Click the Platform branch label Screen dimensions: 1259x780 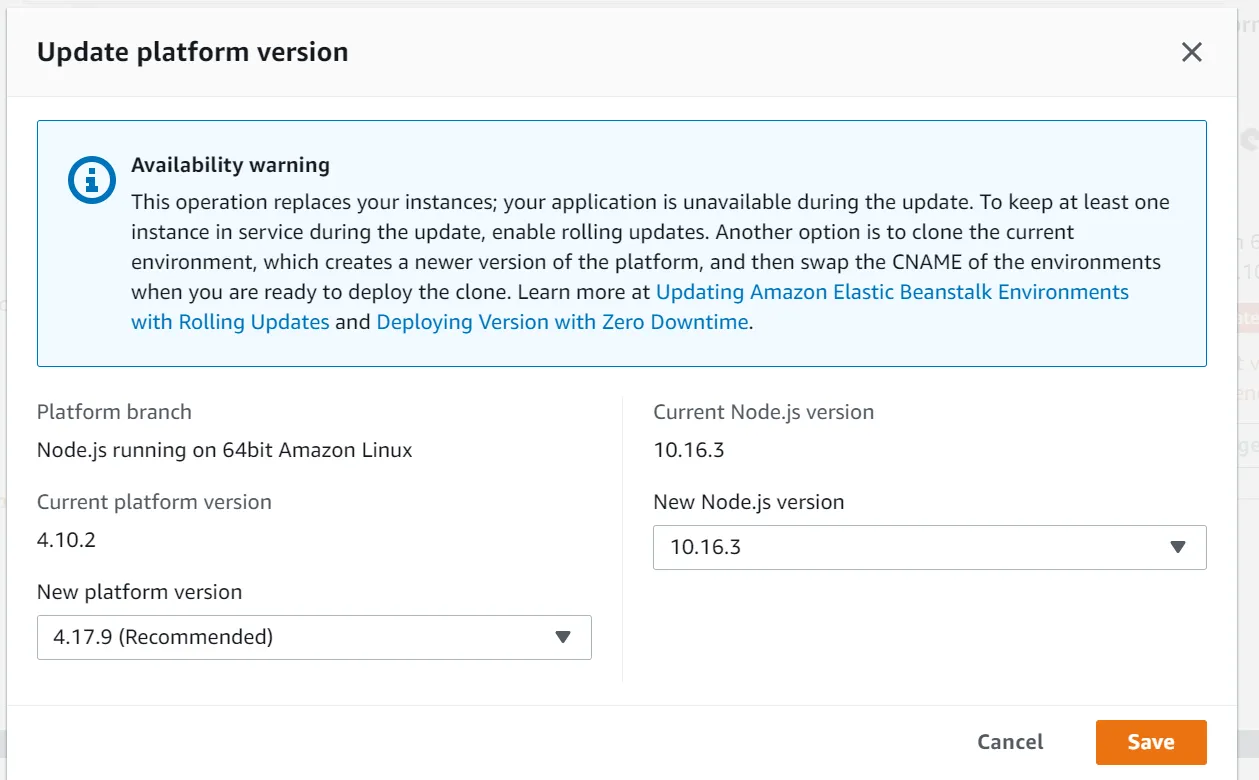114,412
